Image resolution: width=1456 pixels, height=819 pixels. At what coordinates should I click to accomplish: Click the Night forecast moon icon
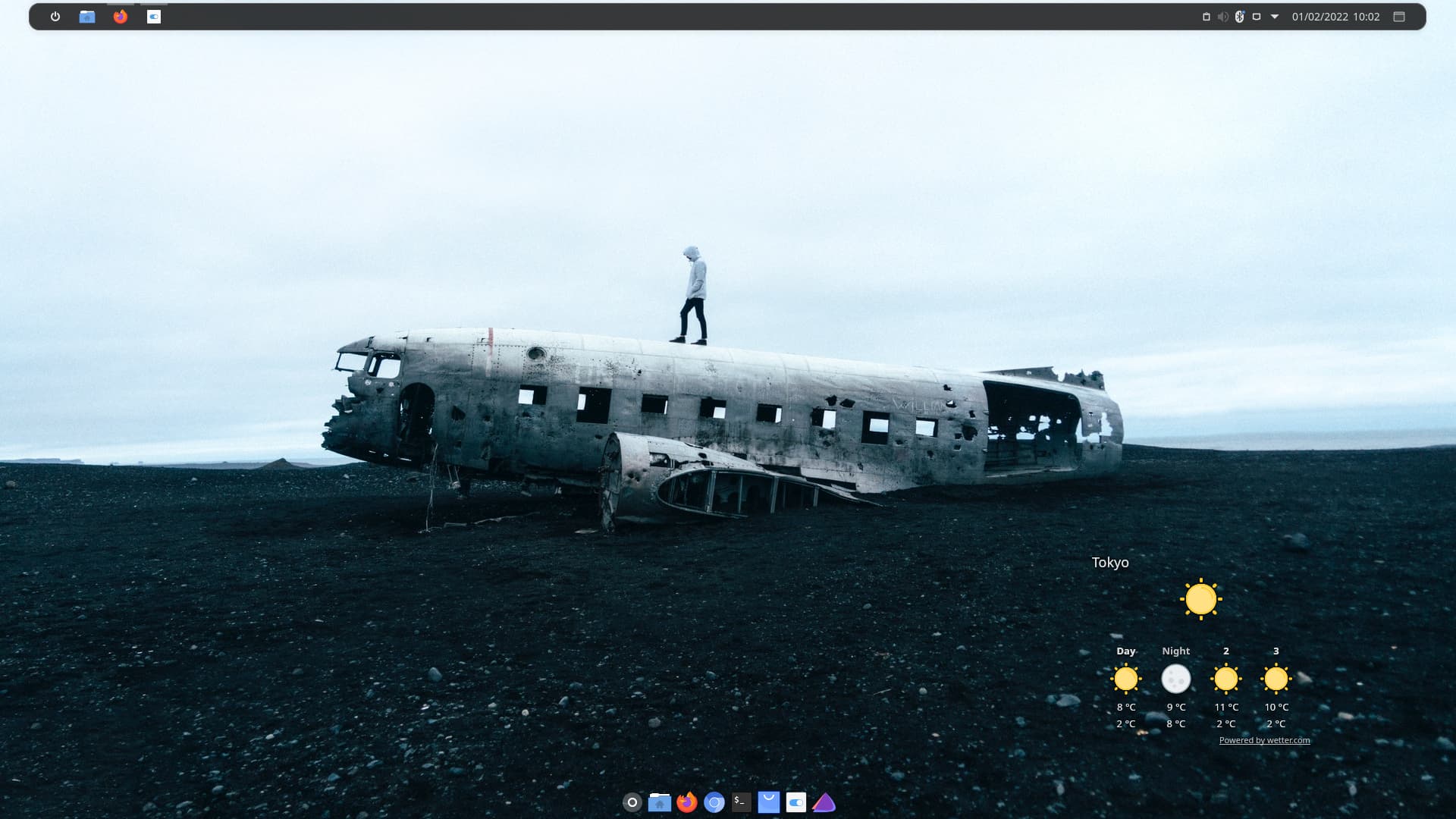[1175, 679]
